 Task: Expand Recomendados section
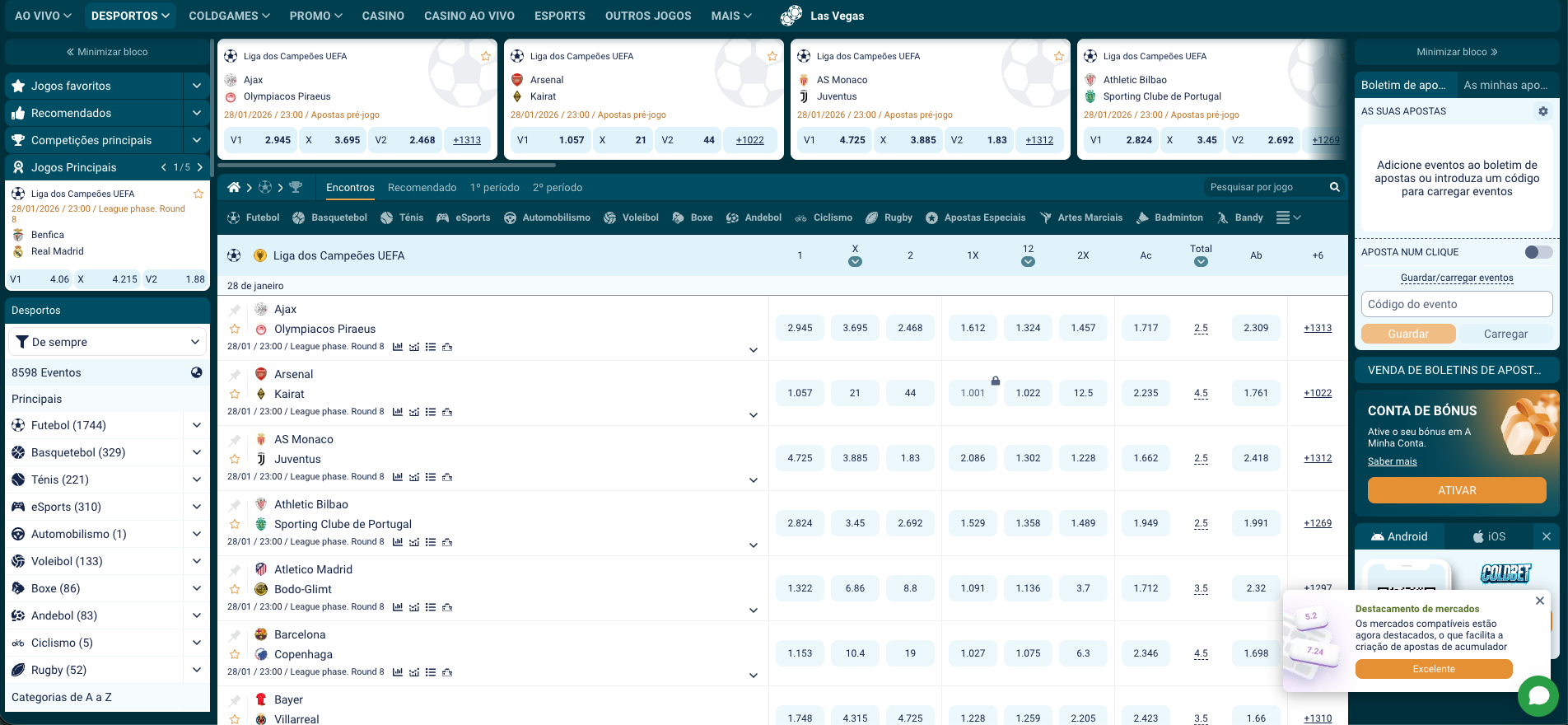coord(196,113)
